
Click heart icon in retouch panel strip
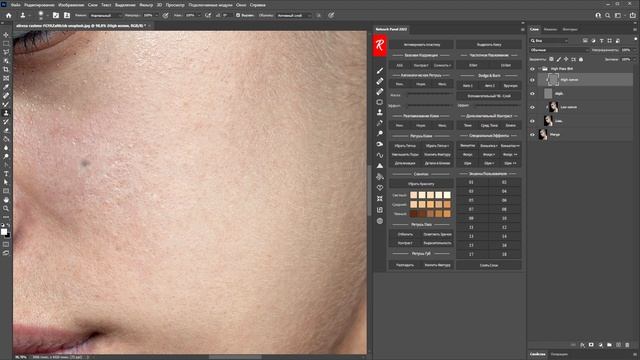tap(380, 188)
